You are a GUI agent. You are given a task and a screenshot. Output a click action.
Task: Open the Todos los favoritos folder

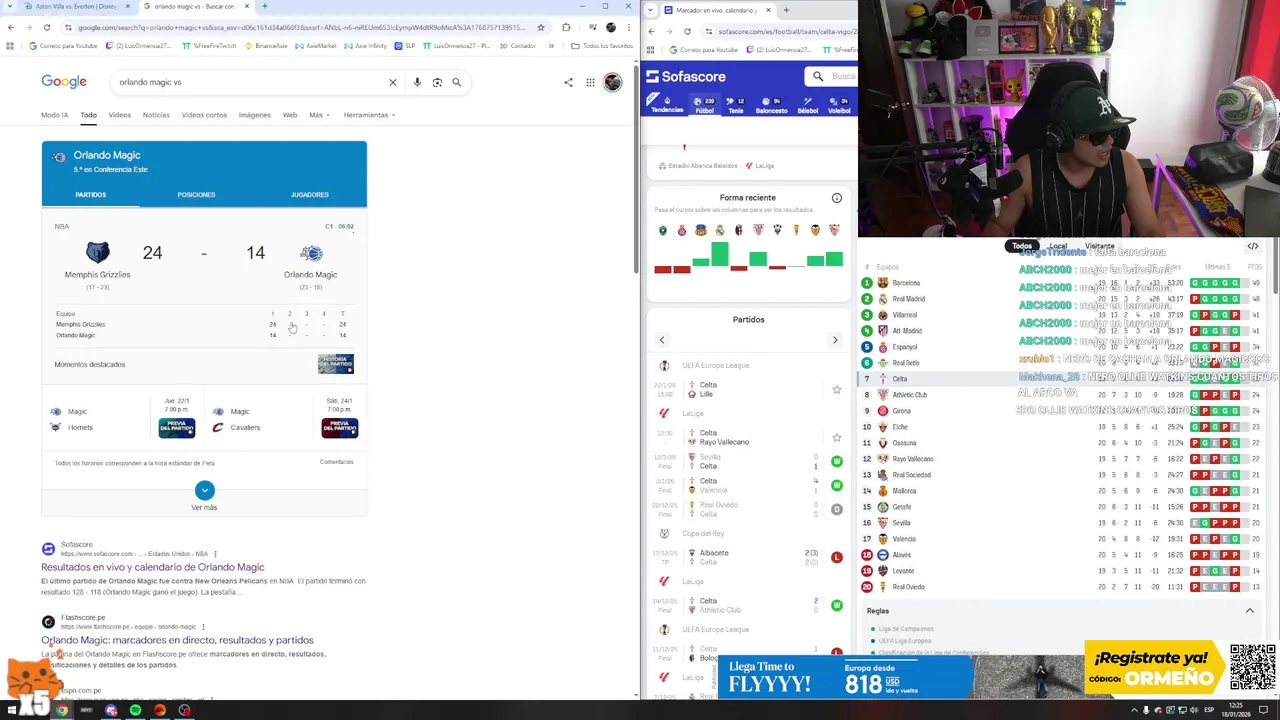point(602,46)
